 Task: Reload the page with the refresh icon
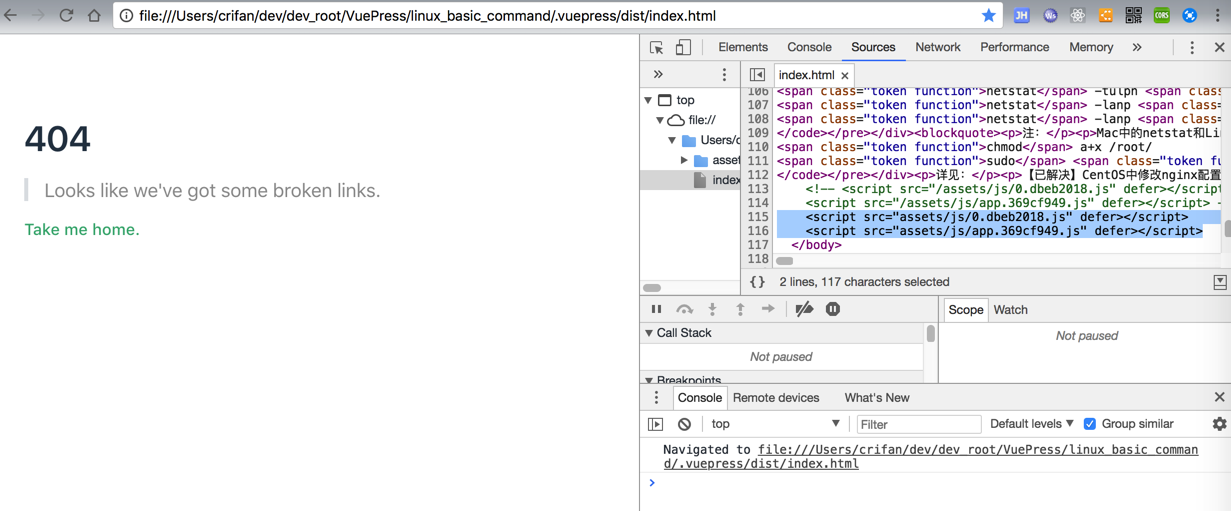coord(67,15)
